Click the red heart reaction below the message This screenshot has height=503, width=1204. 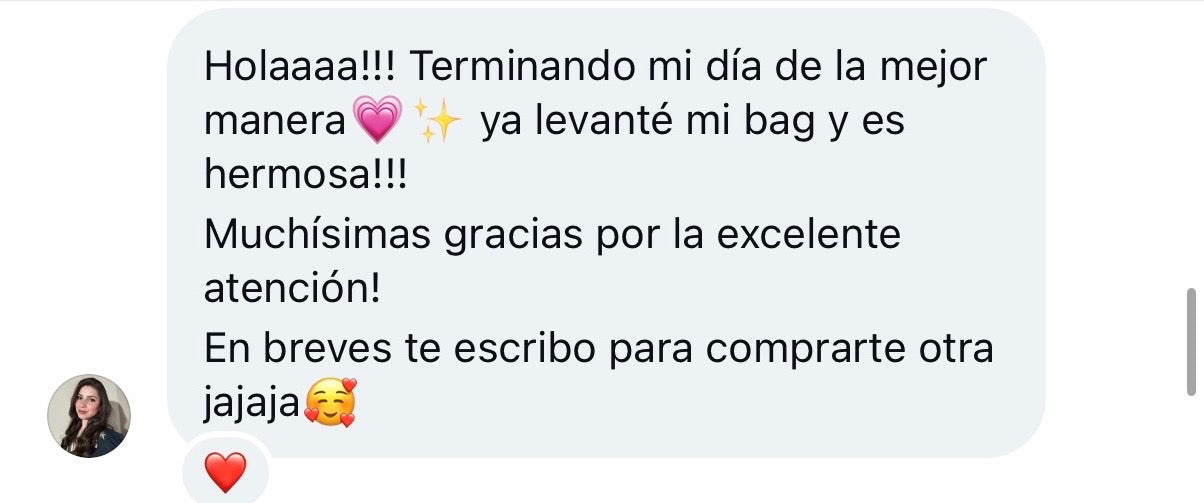click(x=225, y=472)
